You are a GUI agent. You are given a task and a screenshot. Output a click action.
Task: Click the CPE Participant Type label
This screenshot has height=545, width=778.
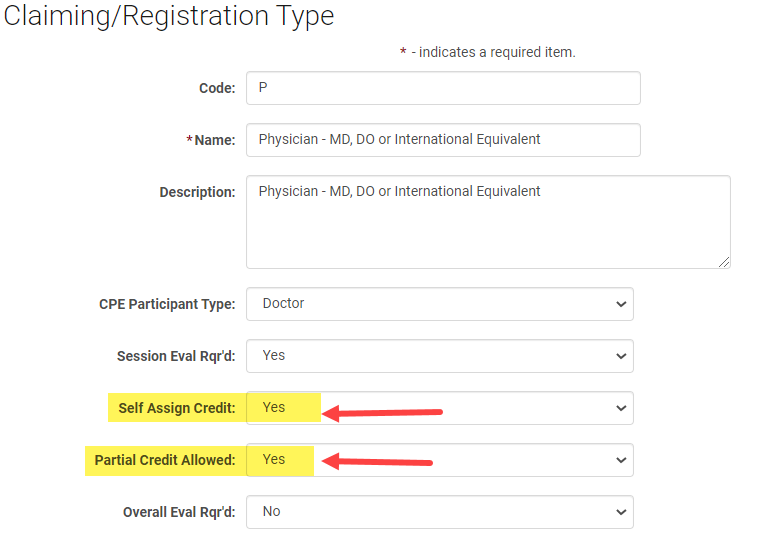167,304
